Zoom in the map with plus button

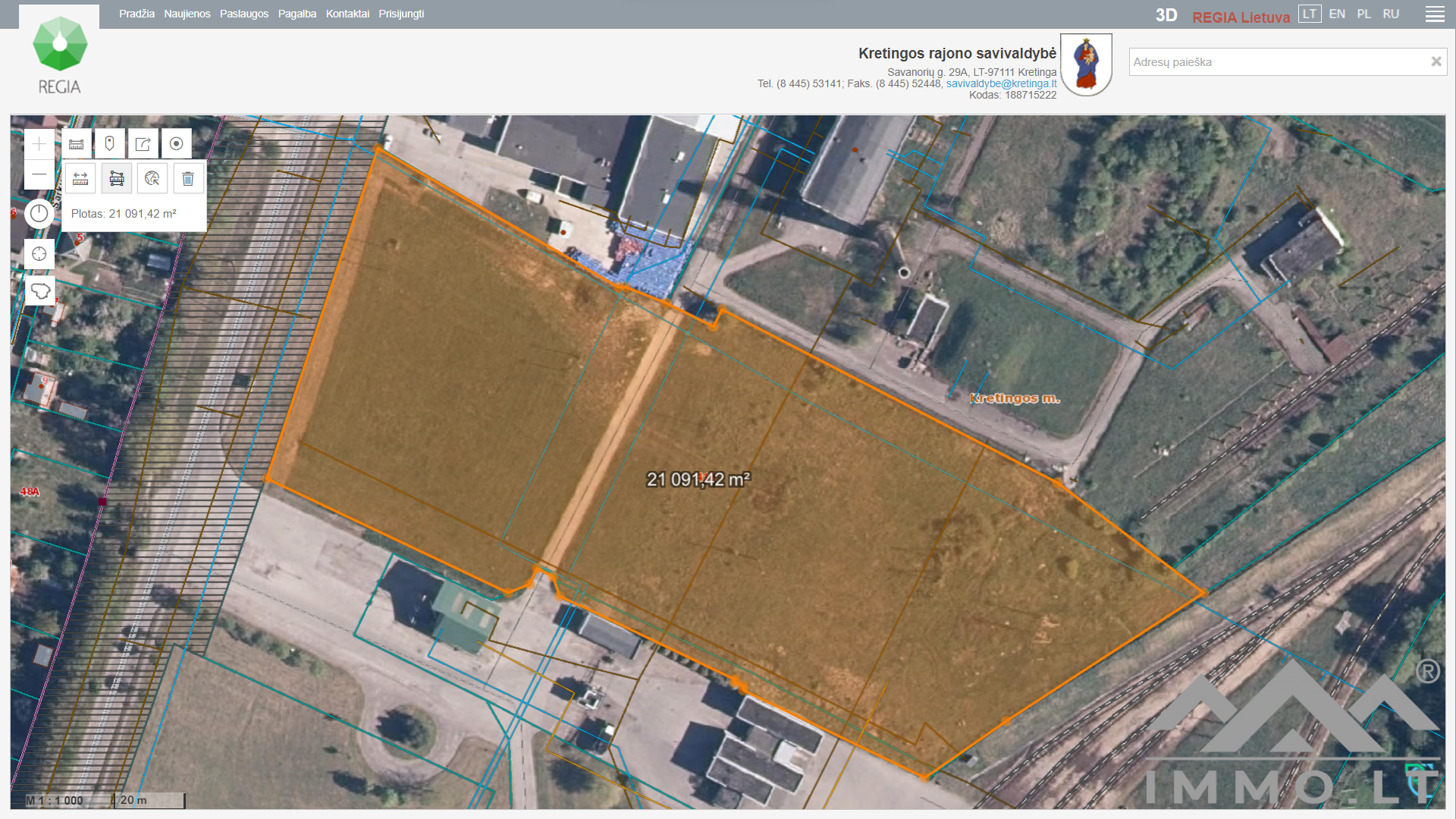(39, 144)
